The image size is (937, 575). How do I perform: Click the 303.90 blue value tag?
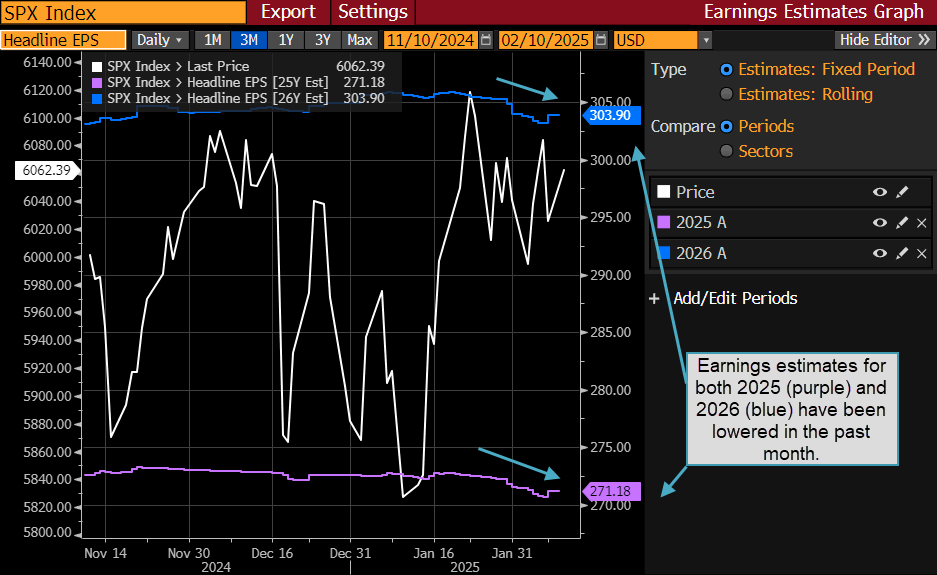point(611,115)
